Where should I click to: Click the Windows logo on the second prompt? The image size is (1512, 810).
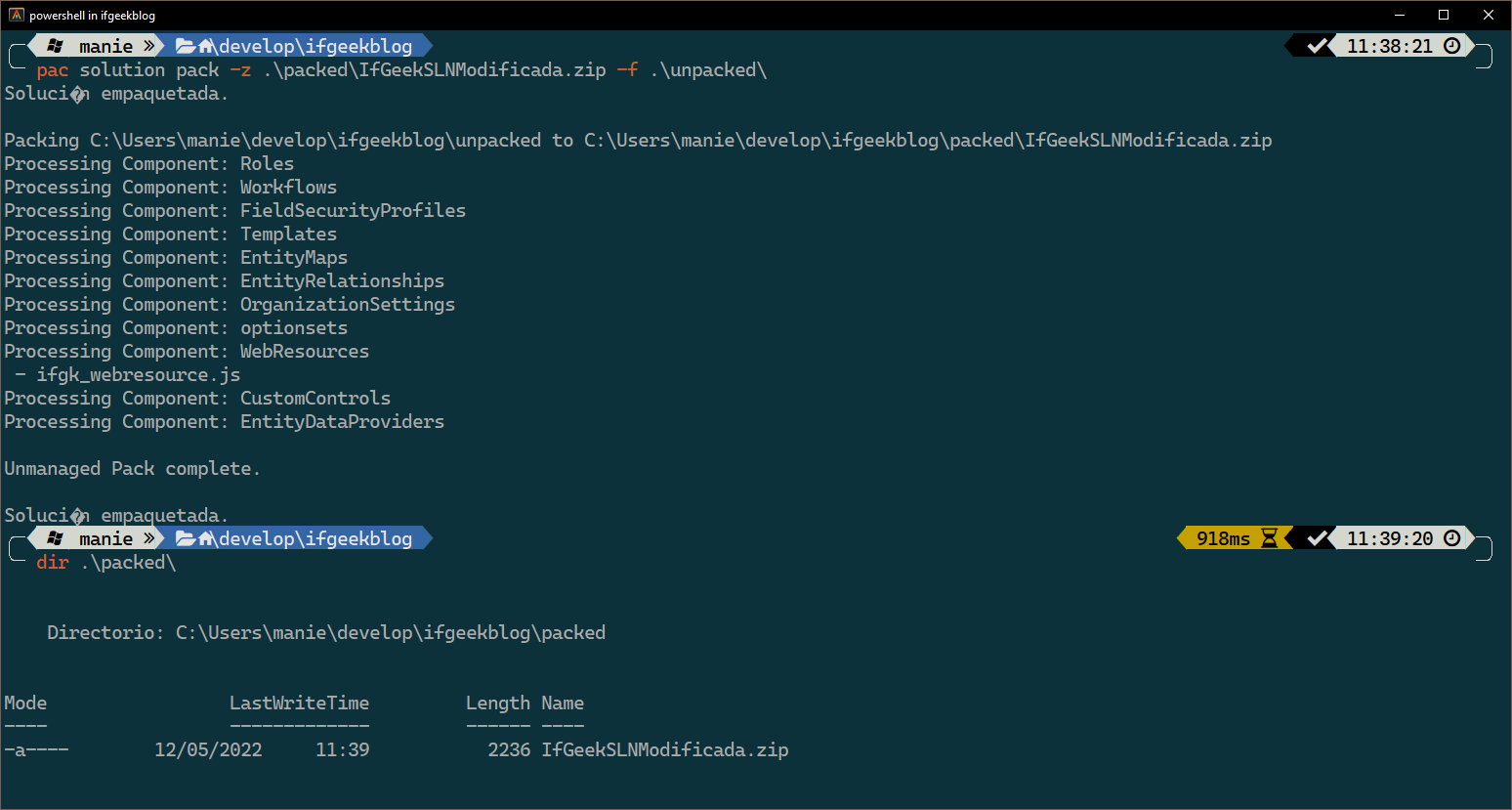tap(57, 538)
